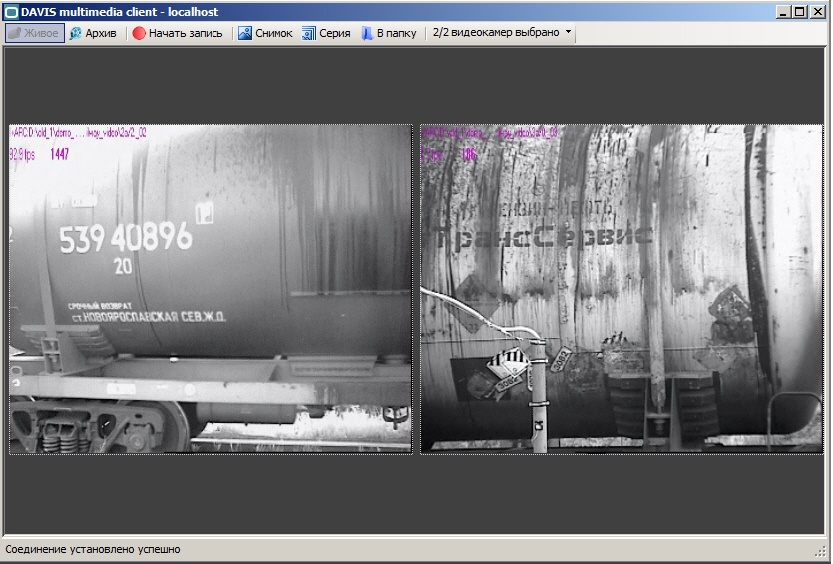
Task: Click the blue В папку folder icon
Action: click(367, 33)
